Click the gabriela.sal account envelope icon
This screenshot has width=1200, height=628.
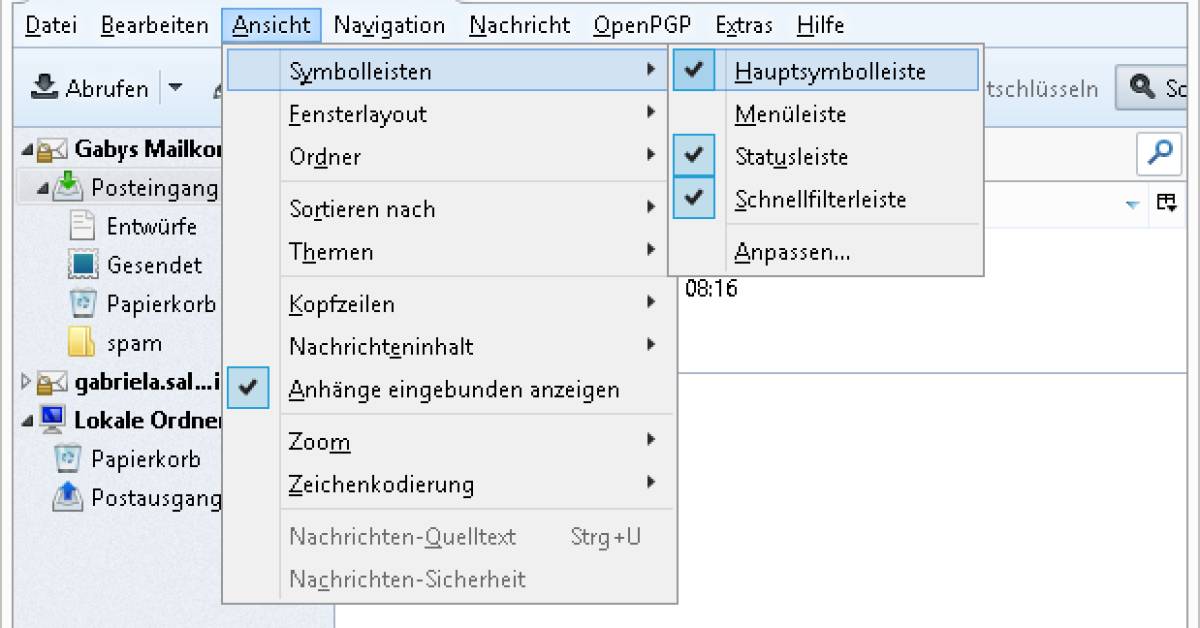54,382
